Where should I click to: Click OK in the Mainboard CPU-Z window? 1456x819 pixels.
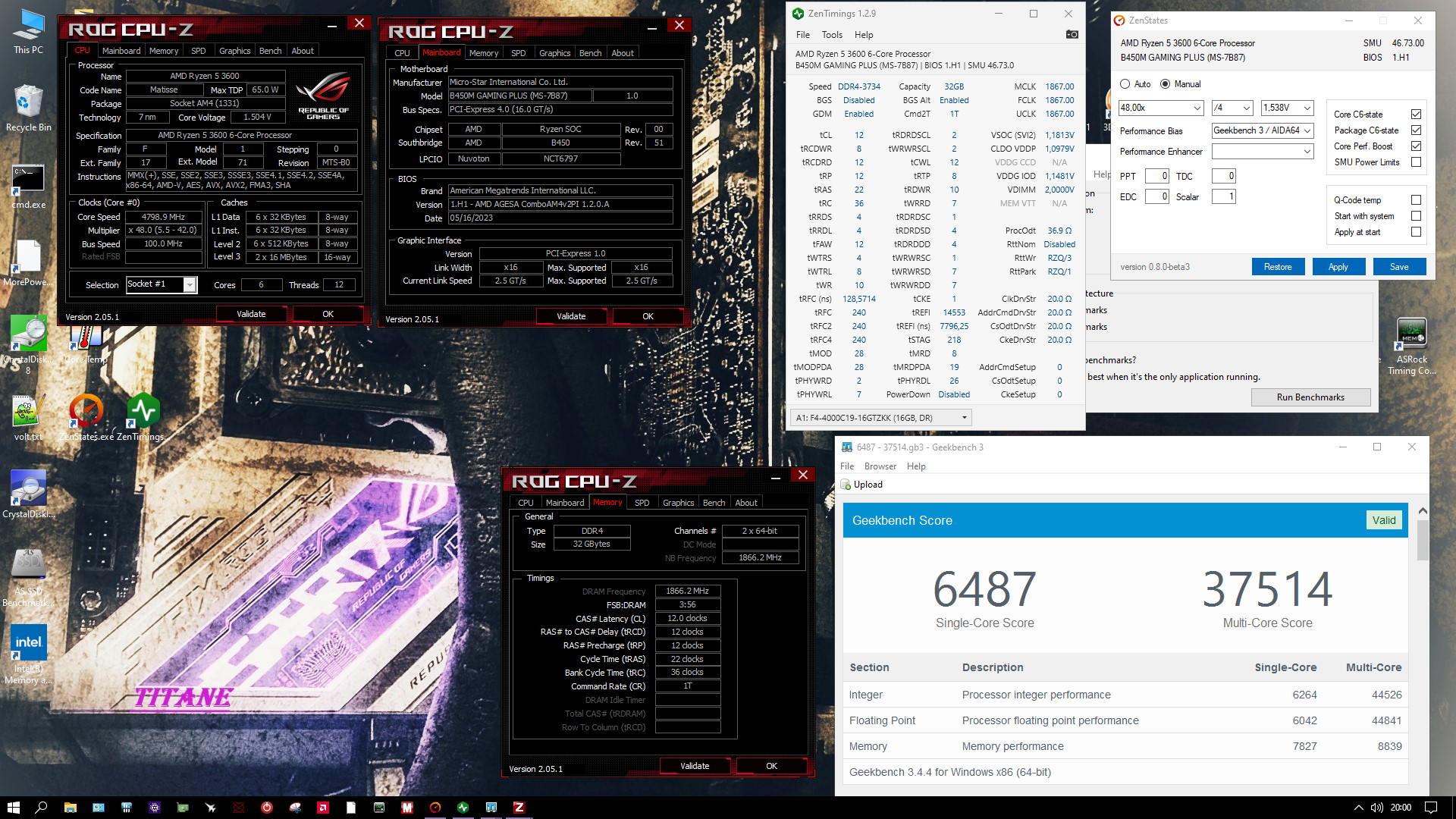coord(648,316)
